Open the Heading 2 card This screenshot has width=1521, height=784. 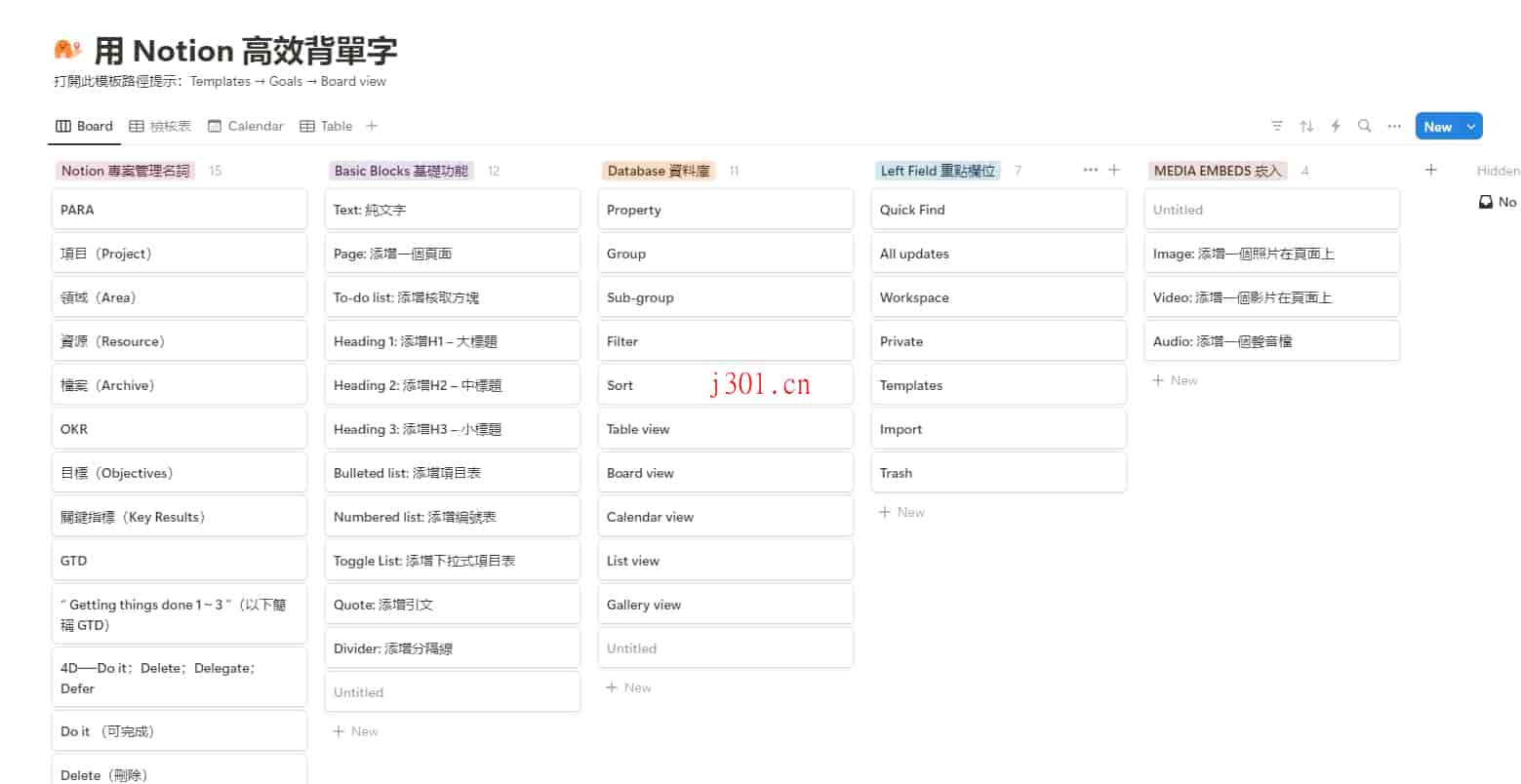pos(453,385)
